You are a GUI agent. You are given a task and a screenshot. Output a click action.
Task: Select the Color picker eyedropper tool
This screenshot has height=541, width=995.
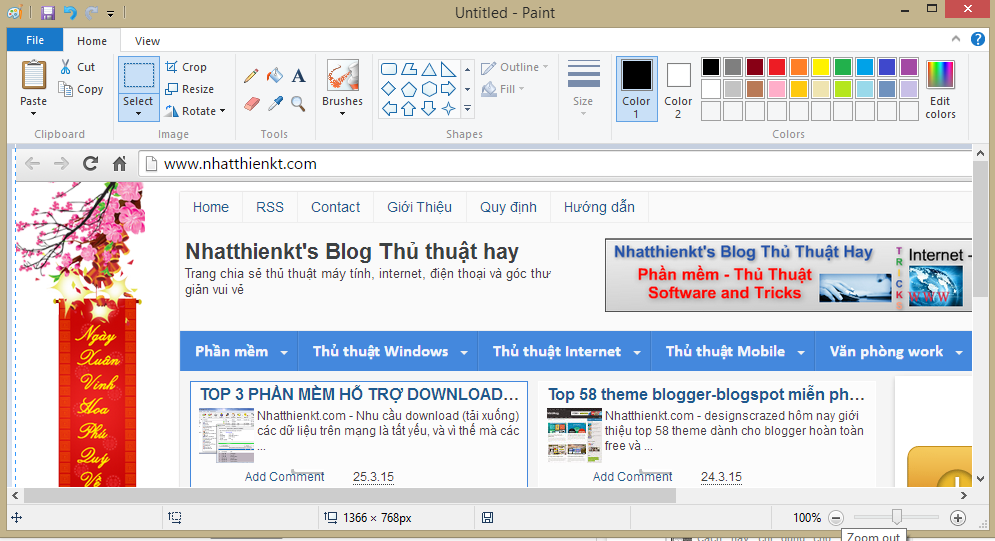click(x=275, y=103)
